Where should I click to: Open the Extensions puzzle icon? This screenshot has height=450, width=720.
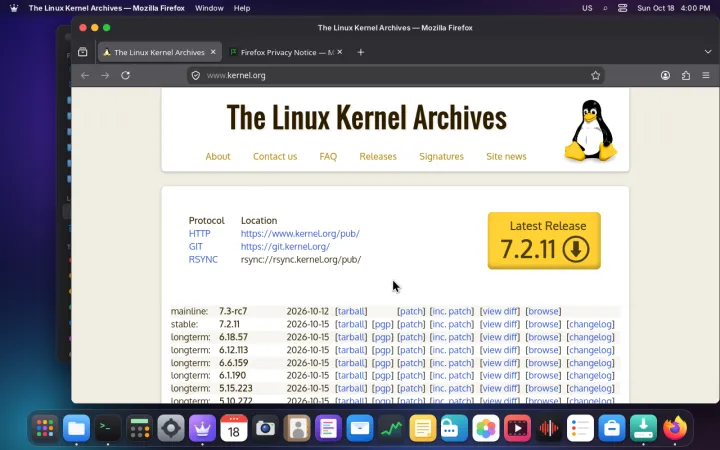686,75
